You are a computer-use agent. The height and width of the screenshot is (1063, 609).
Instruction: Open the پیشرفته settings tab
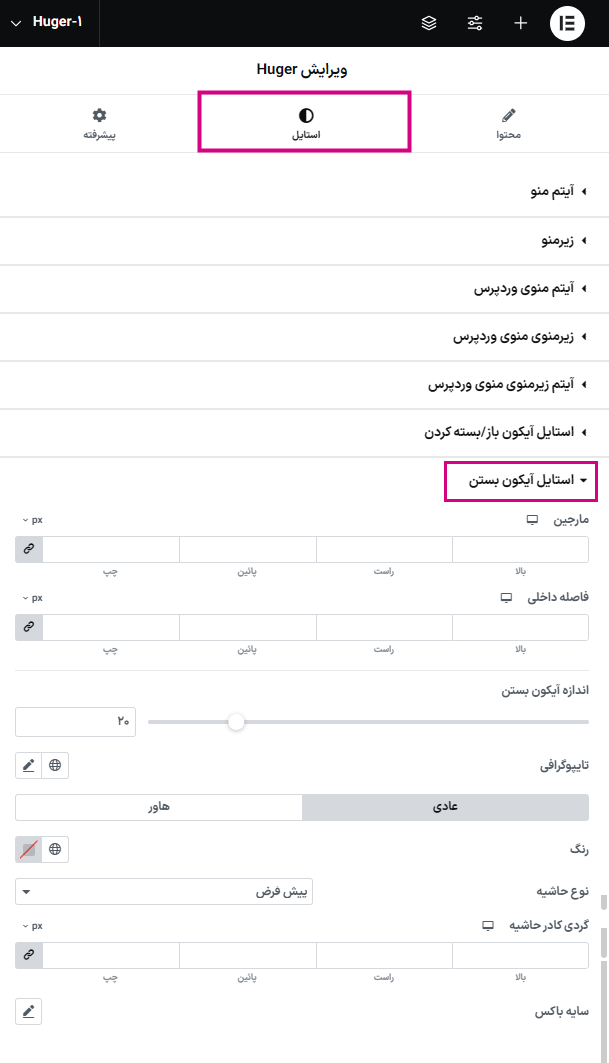[98, 122]
